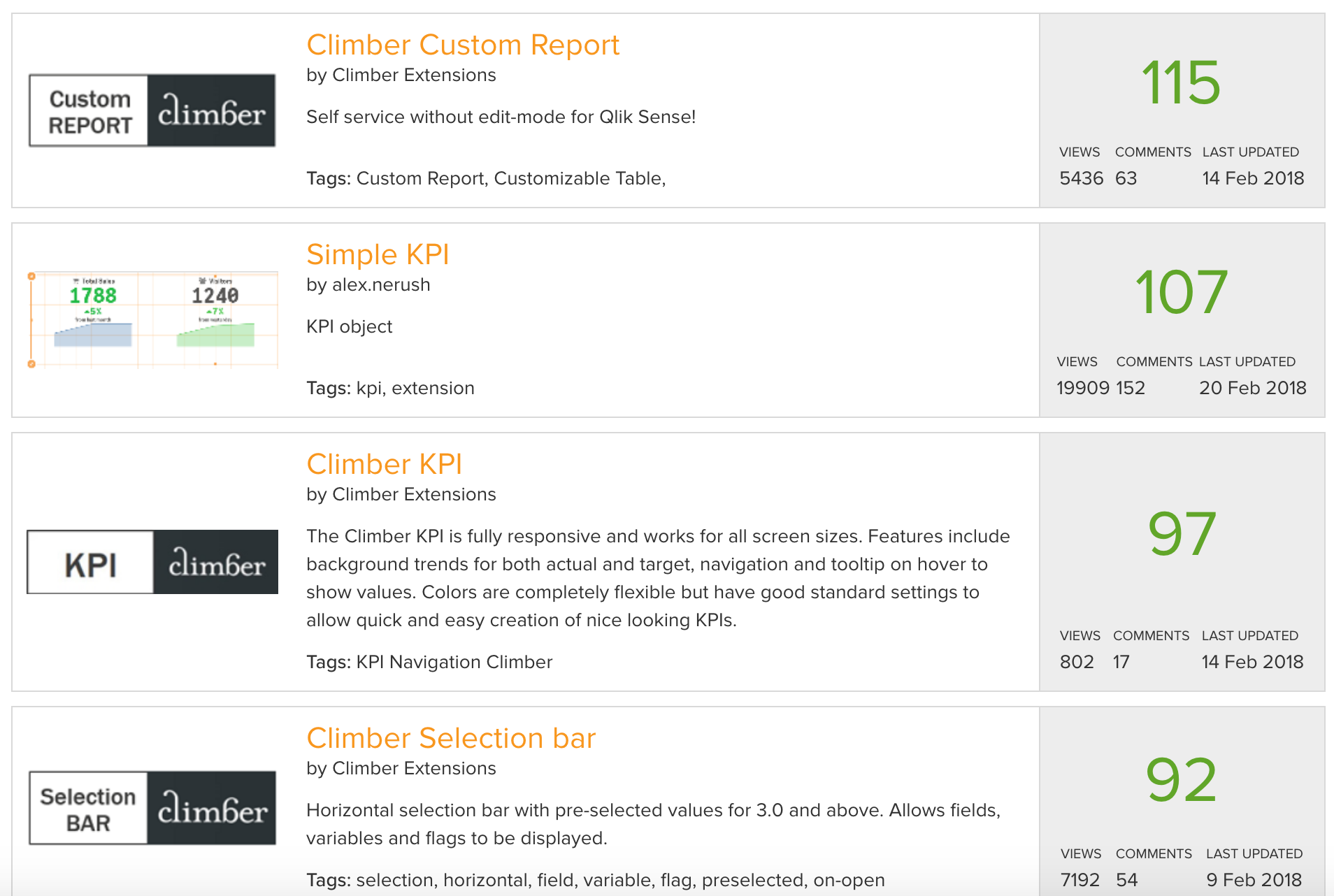Click COMMENTS label in the Climber Selection bar card
Viewport: 1334px width, 896px height.
1154,854
